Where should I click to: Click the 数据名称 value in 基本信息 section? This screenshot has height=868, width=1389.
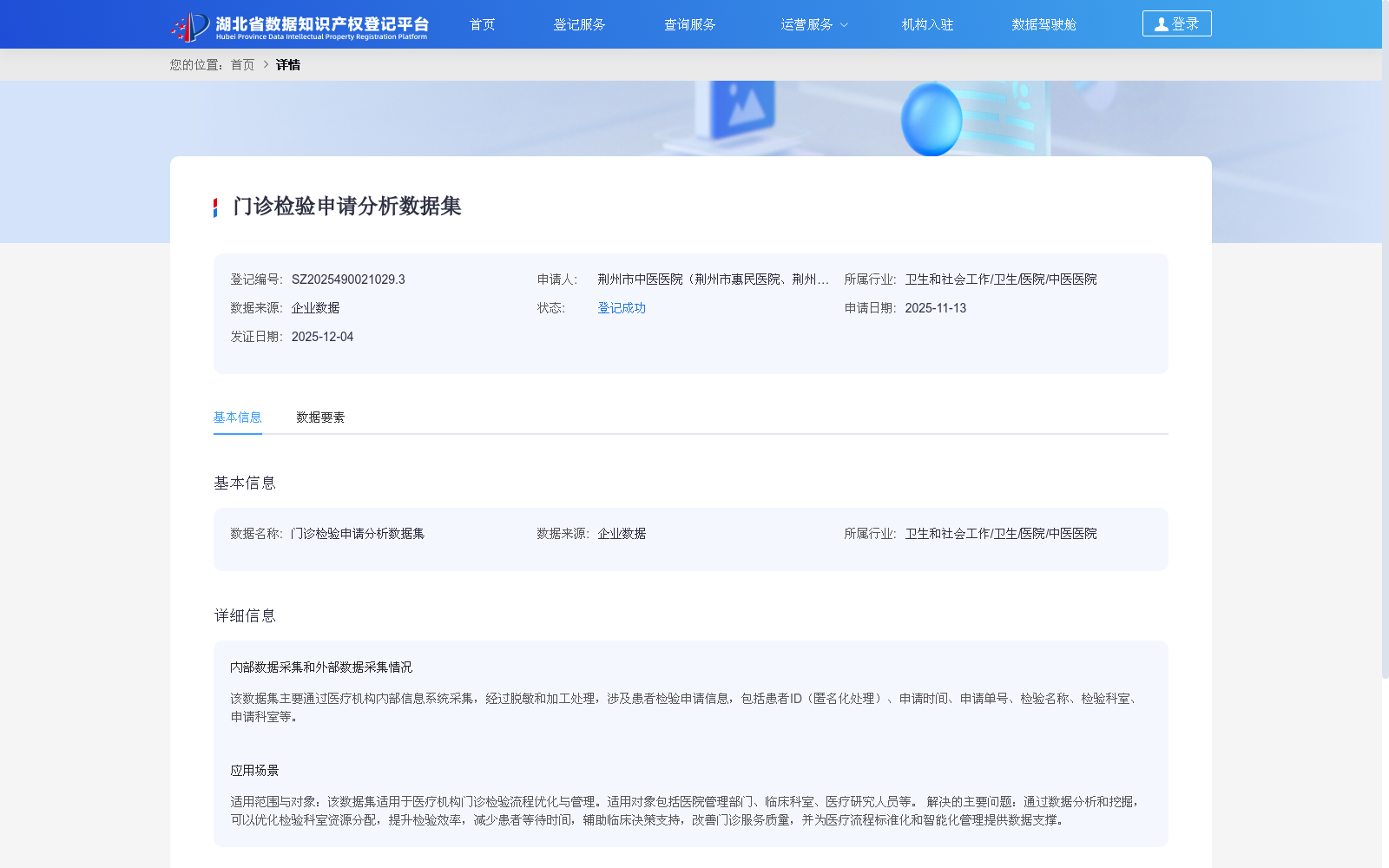(358, 534)
